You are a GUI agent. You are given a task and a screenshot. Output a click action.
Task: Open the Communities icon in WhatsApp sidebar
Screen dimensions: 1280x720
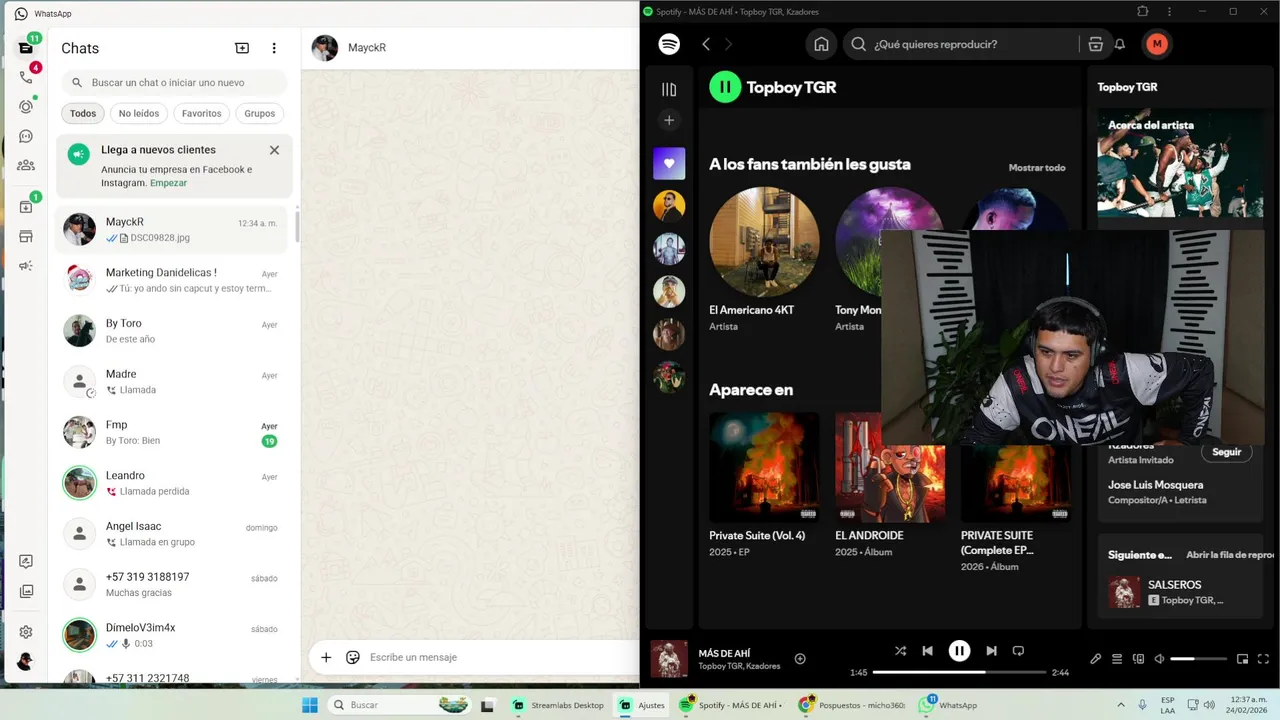pyautogui.click(x=26, y=165)
